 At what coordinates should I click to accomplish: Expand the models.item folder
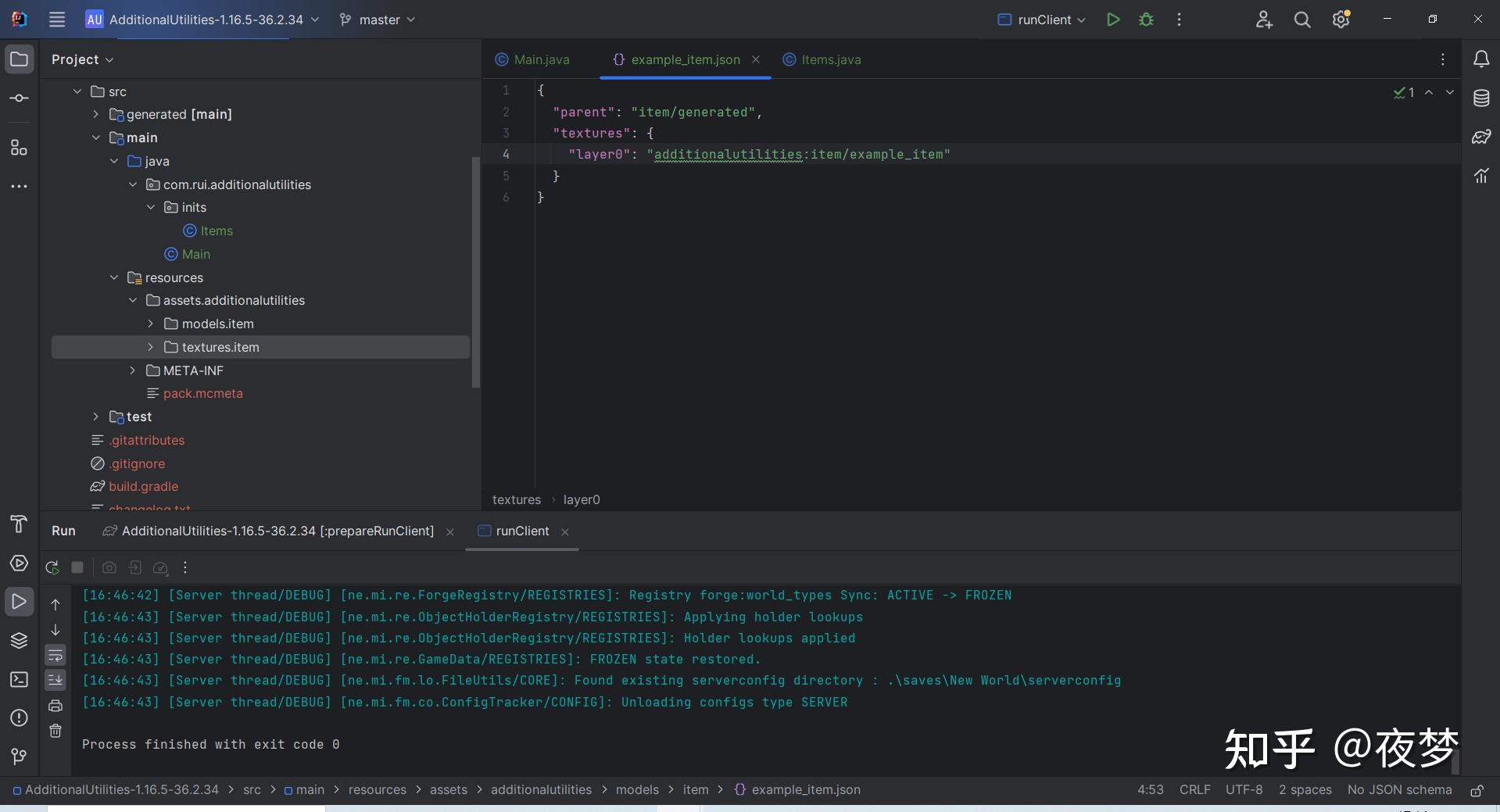click(151, 324)
